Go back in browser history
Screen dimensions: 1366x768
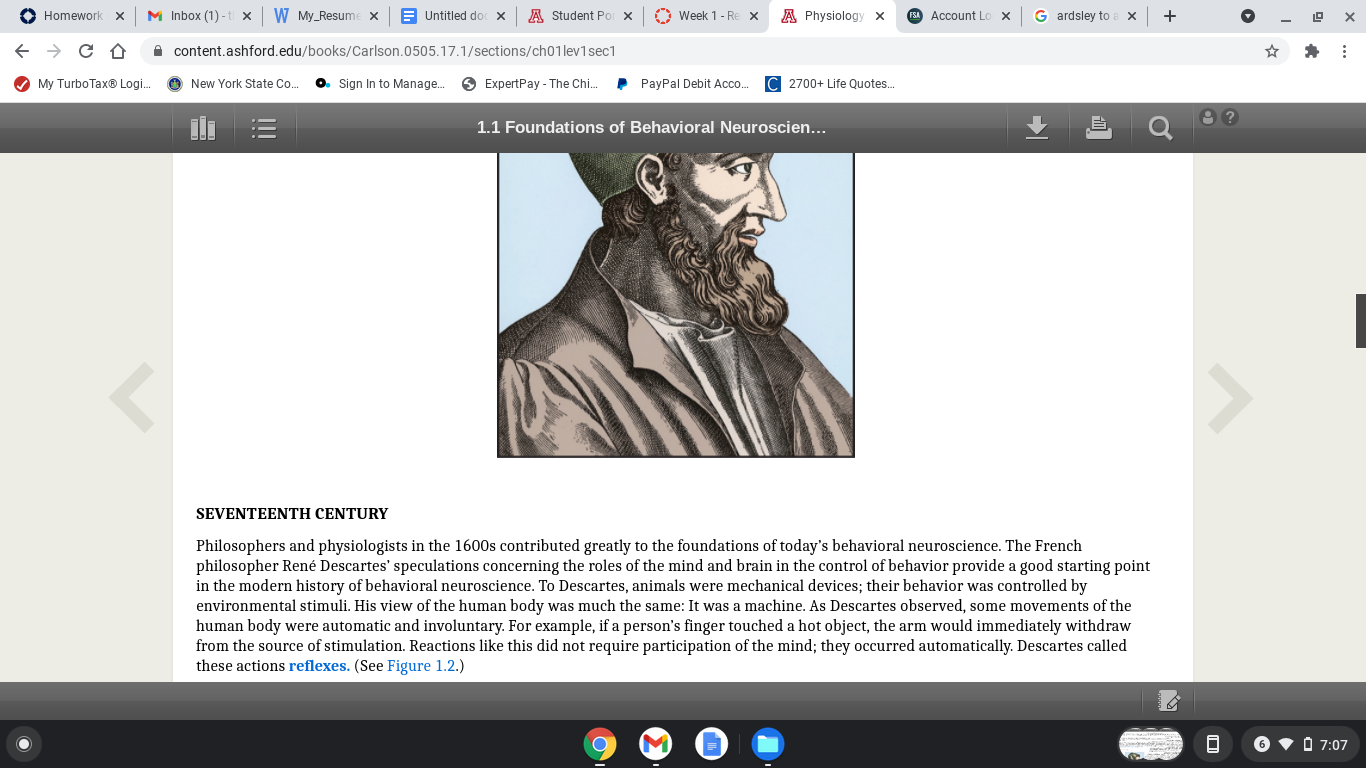pos(22,51)
